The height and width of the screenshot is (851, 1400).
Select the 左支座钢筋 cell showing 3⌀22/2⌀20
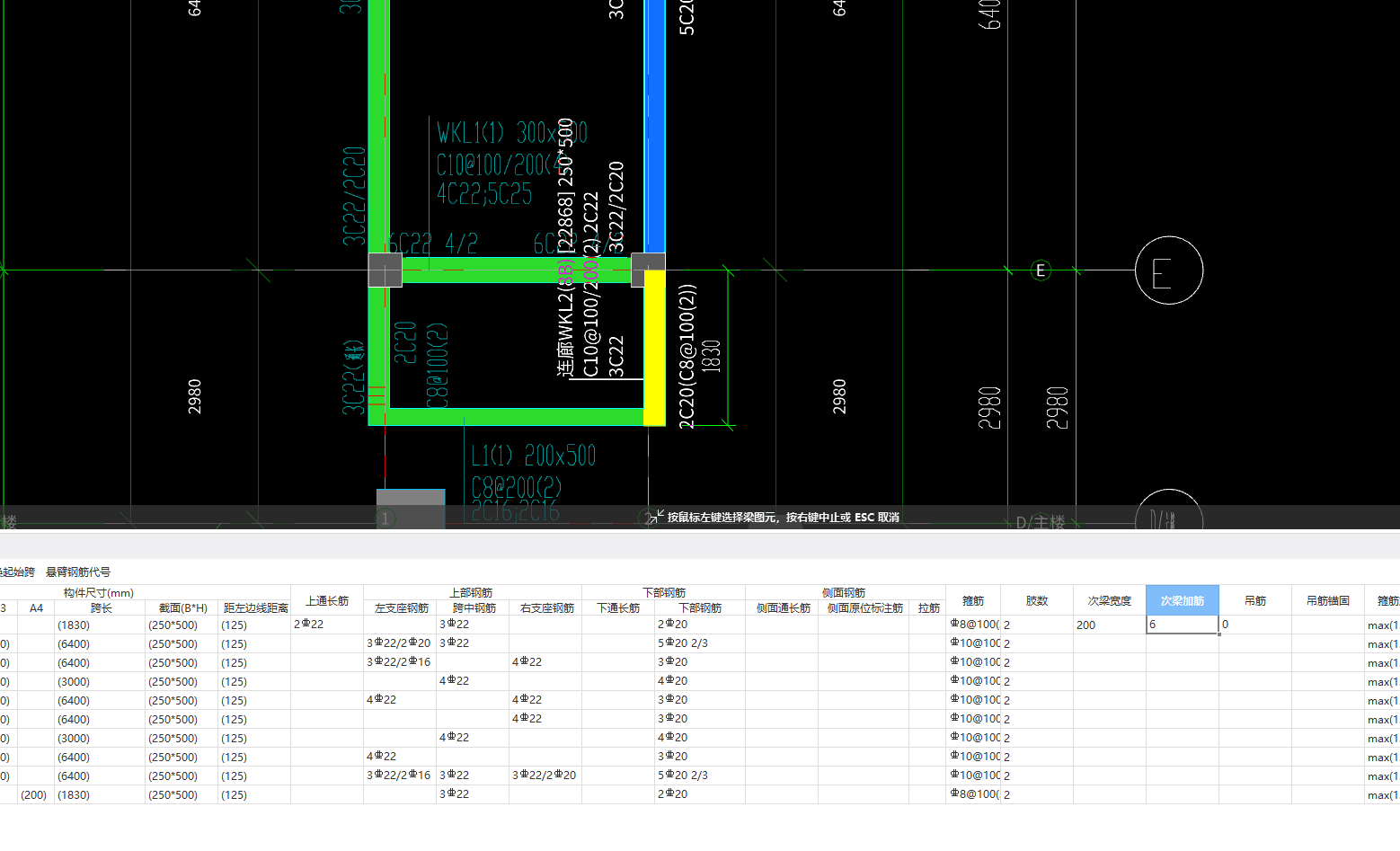401,643
